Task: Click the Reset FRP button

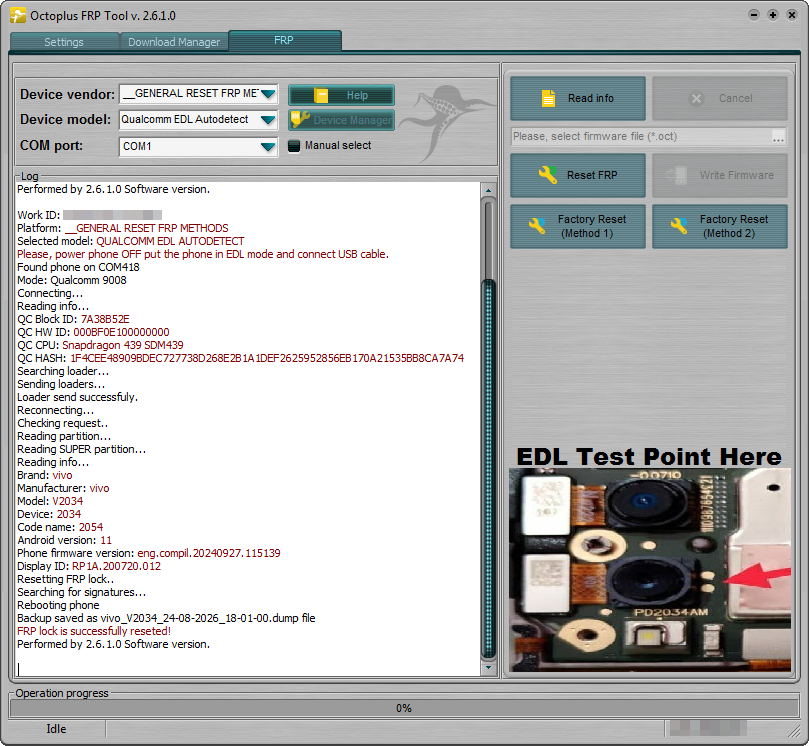Action: 578,175
